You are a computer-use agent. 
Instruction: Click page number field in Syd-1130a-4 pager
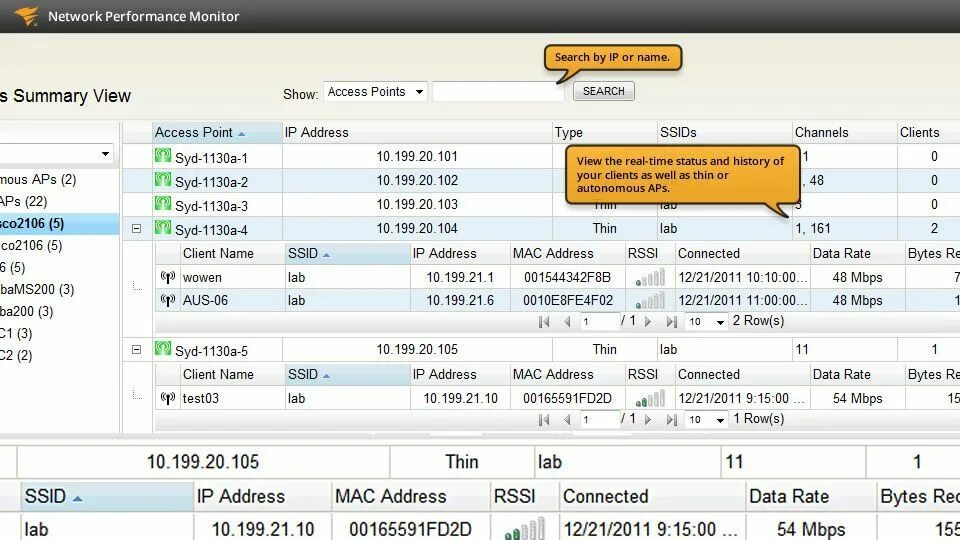pyautogui.click(x=599, y=321)
